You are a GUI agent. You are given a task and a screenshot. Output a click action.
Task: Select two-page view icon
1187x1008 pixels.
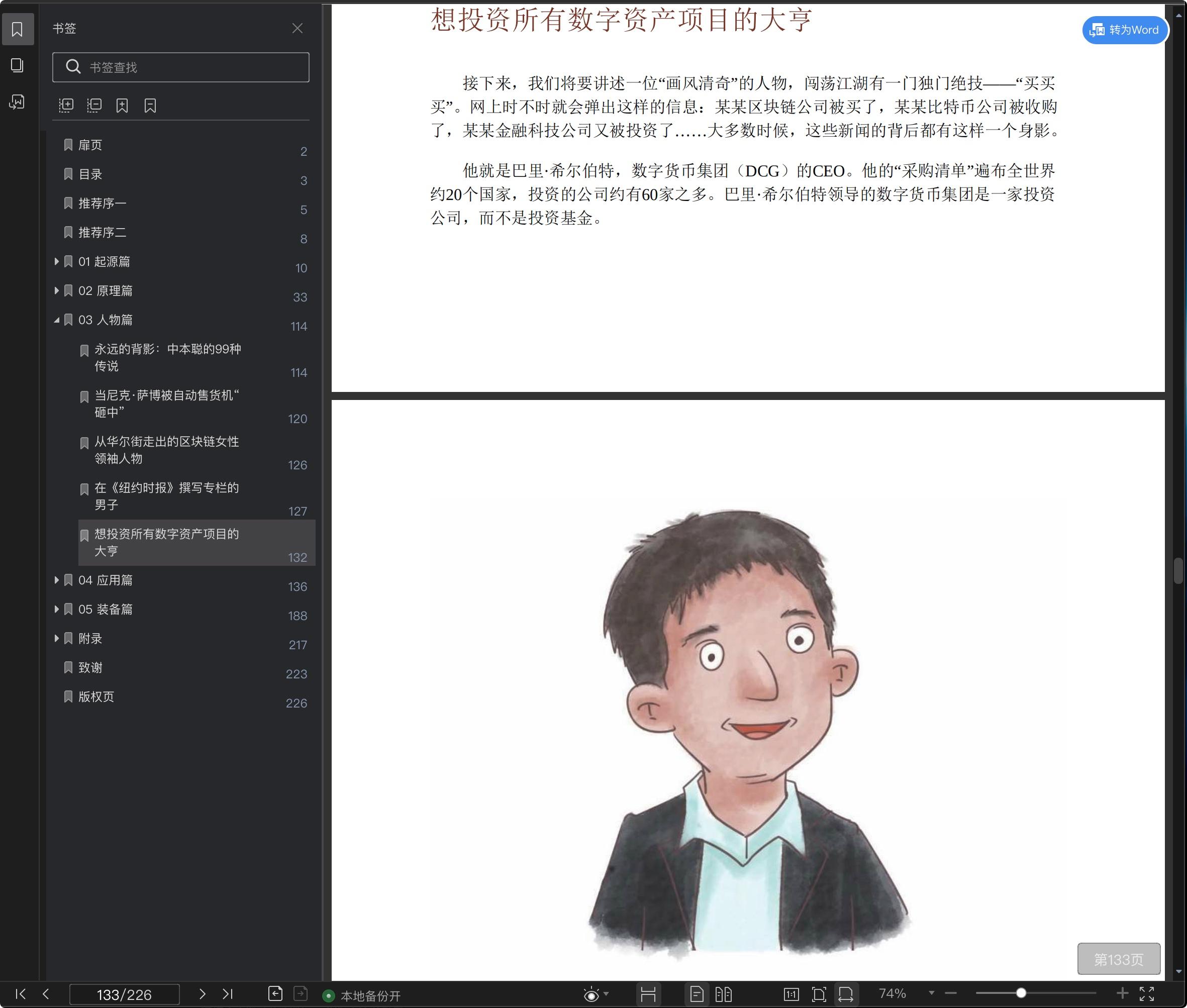pos(724,994)
